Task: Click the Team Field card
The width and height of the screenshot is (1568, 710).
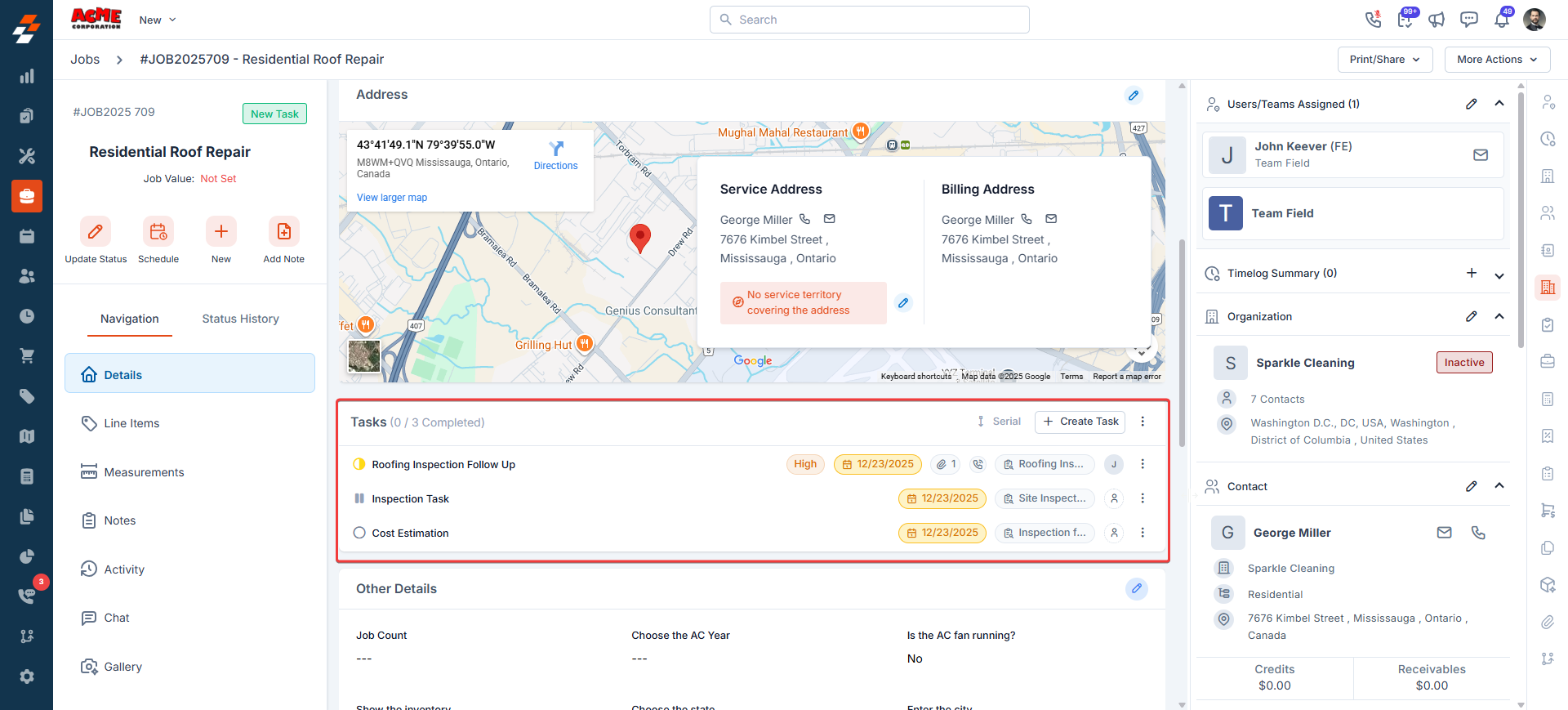Action: click(1352, 213)
